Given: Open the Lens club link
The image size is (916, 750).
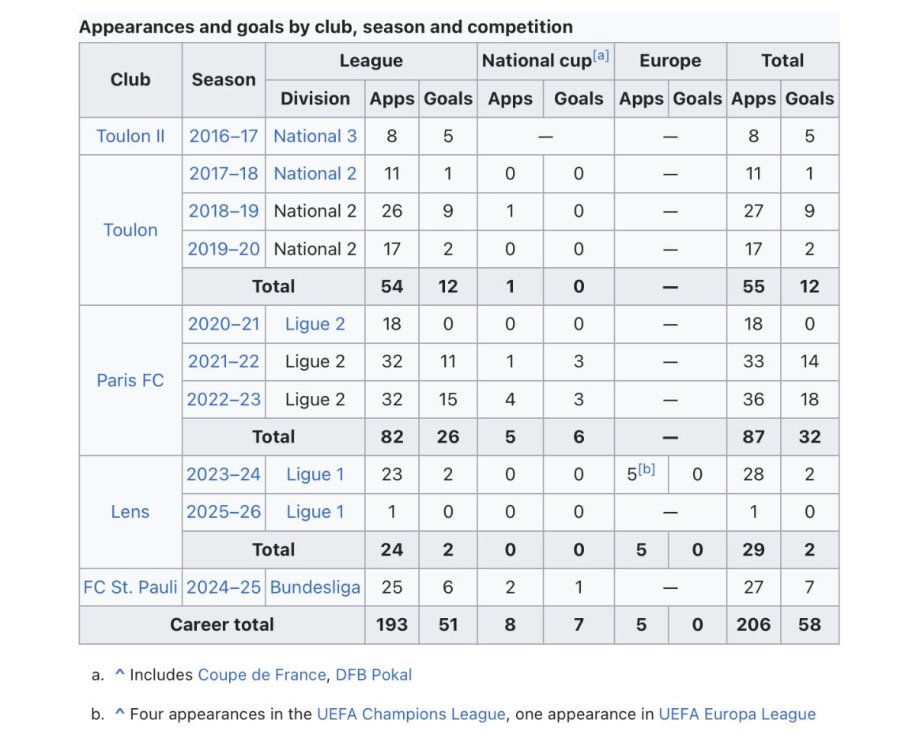Looking at the screenshot, I should point(130,512).
